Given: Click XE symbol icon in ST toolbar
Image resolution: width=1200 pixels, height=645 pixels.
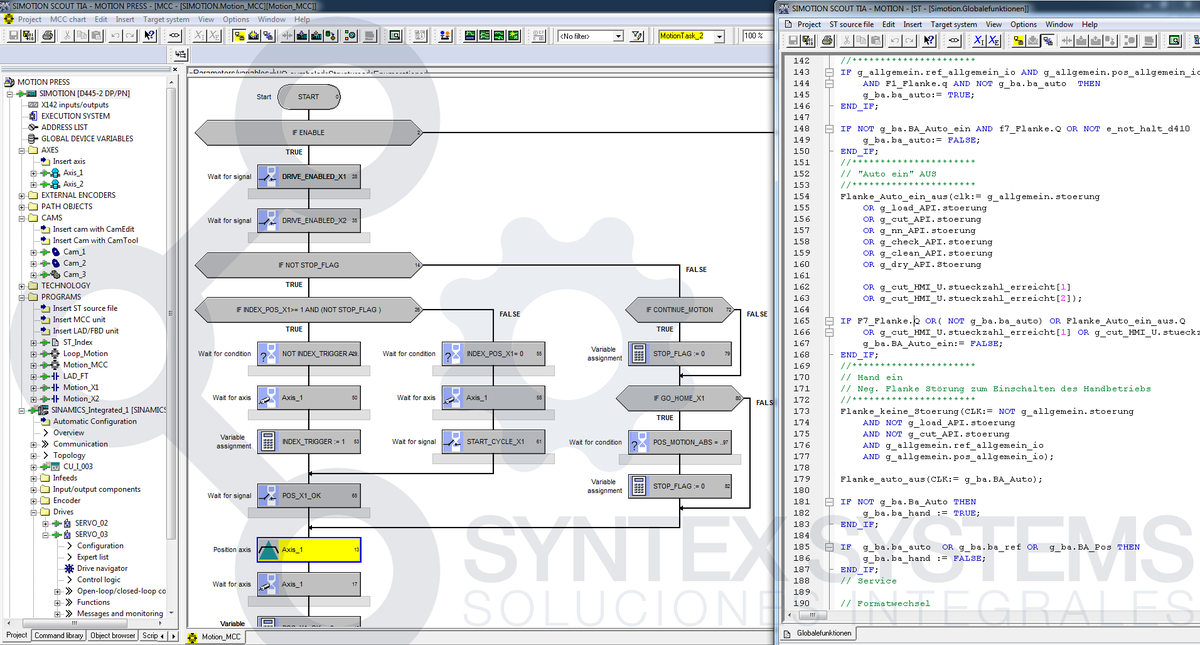Looking at the screenshot, I should [x=994, y=41].
